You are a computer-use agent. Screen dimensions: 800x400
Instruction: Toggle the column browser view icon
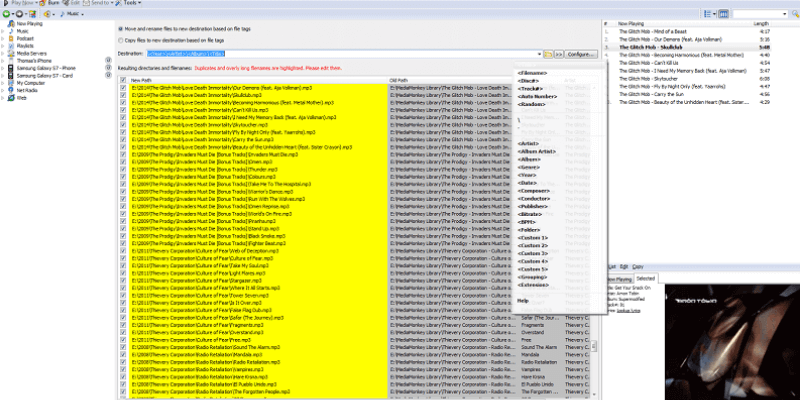pos(723,14)
